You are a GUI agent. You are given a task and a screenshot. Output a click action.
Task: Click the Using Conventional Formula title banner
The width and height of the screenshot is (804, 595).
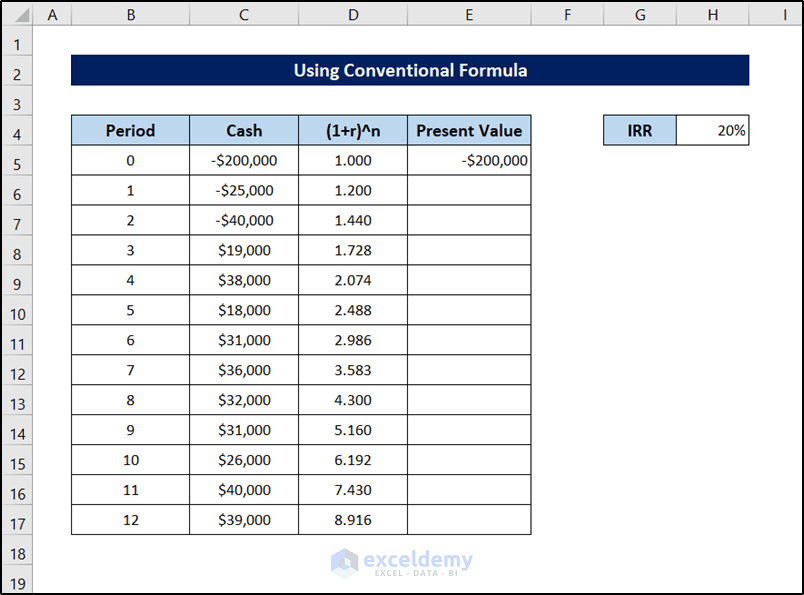410,70
